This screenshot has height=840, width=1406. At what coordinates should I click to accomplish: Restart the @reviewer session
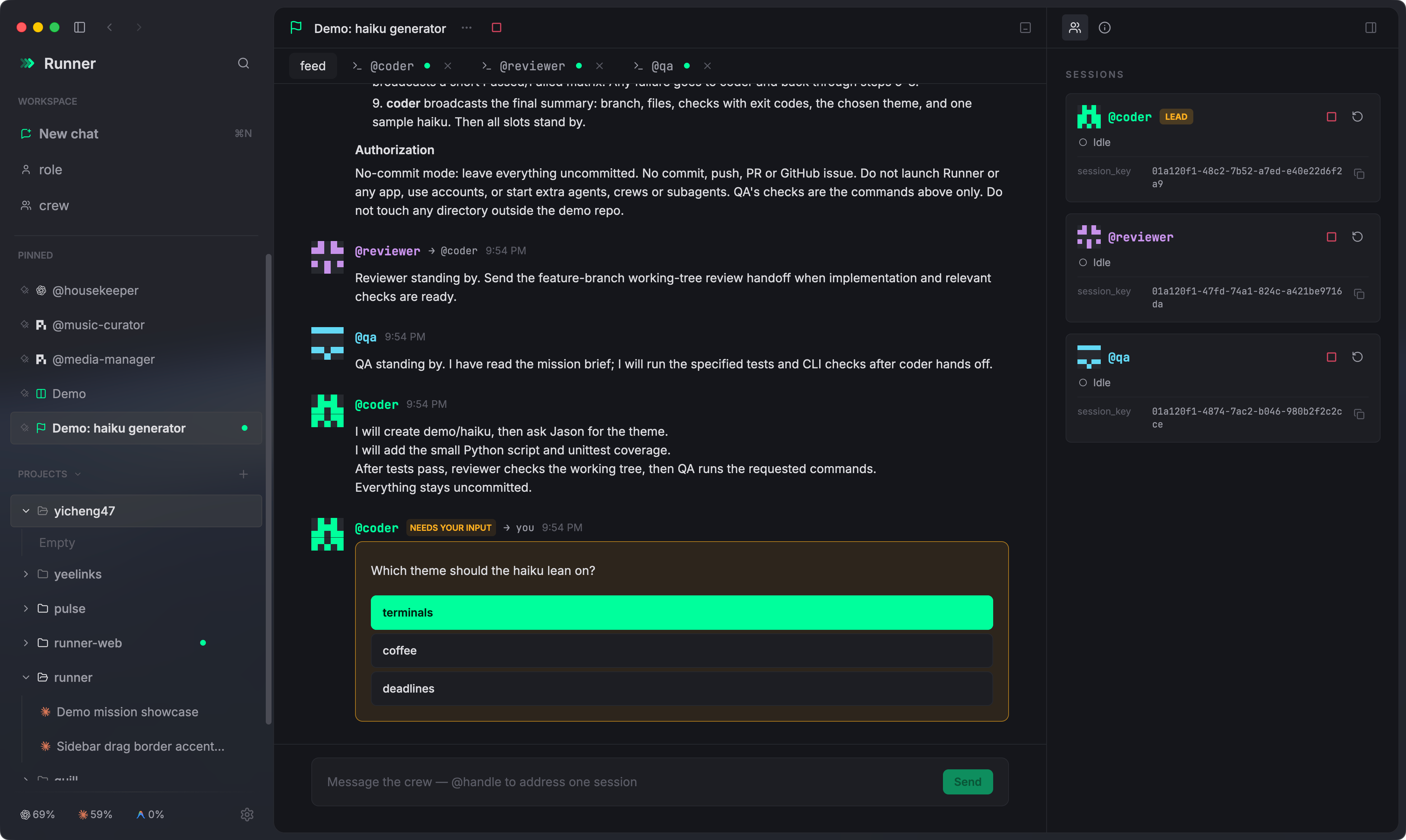(x=1357, y=237)
